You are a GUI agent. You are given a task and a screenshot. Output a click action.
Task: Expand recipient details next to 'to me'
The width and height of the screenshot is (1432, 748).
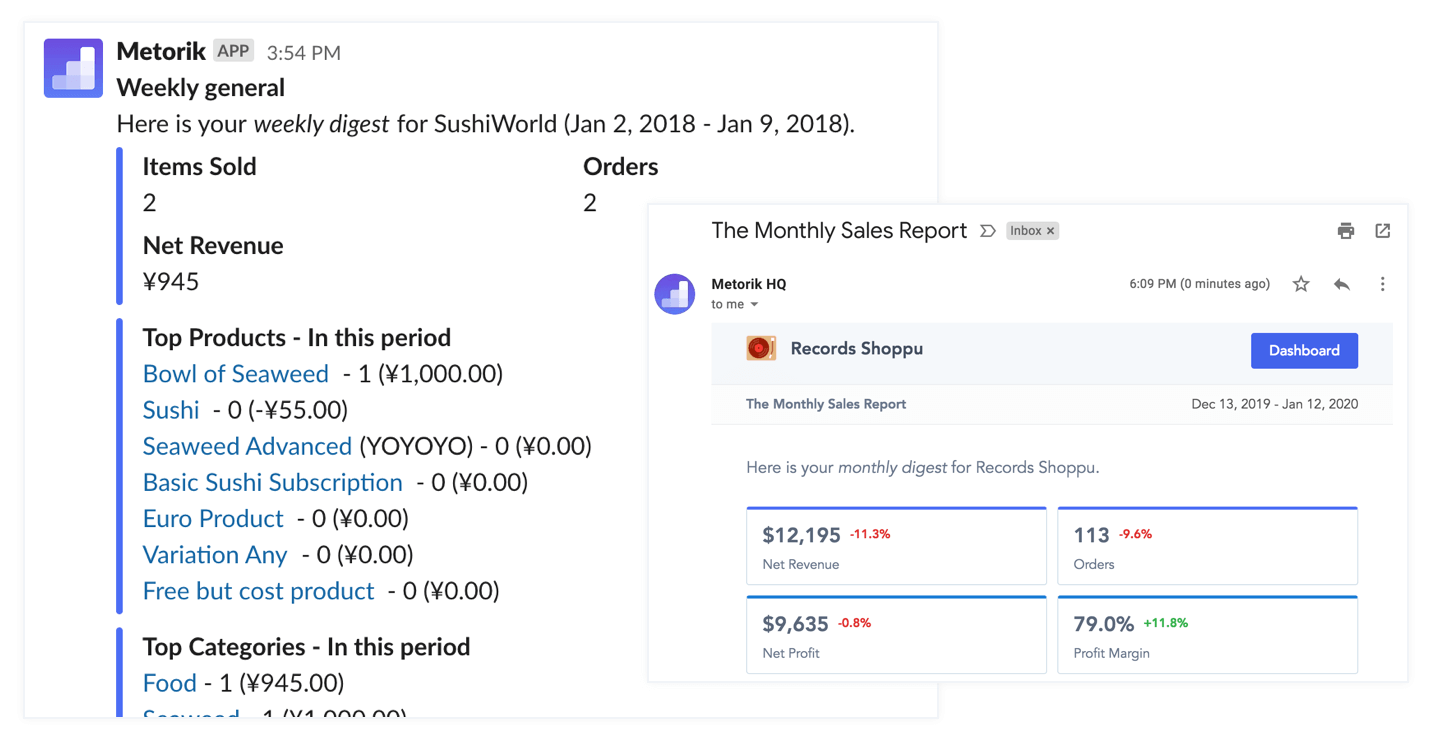[754, 305]
